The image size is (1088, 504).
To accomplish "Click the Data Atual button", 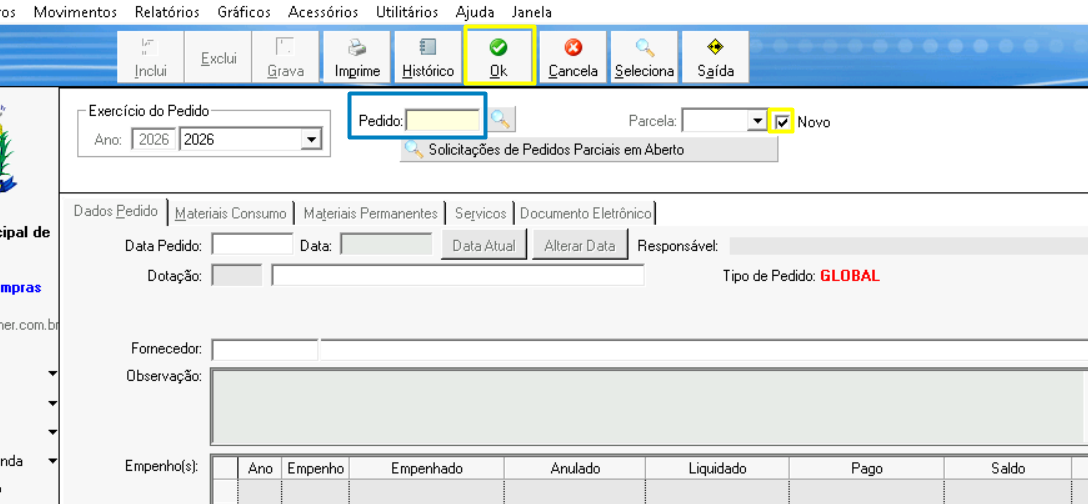I will 484,245.
